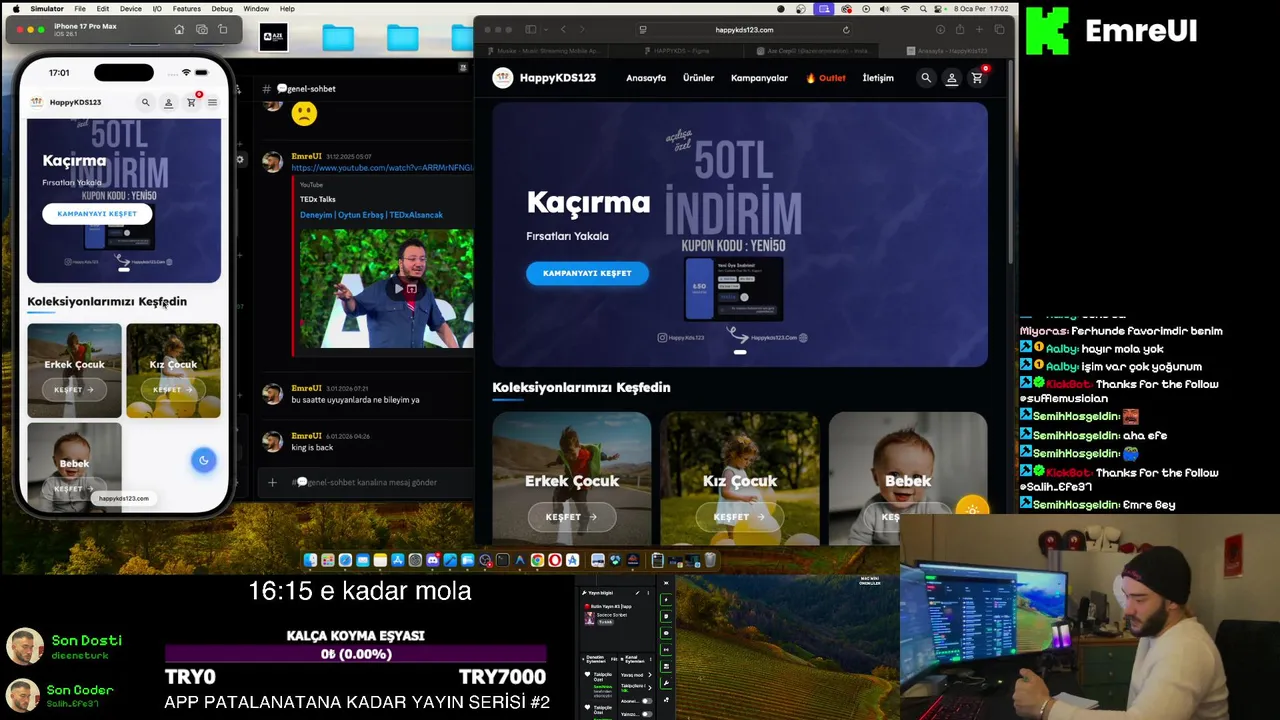Open Ürünler in the website navigation
The height and width of the screenshot is (720, 1280).
pyautogui.click(x=698, y=78)
